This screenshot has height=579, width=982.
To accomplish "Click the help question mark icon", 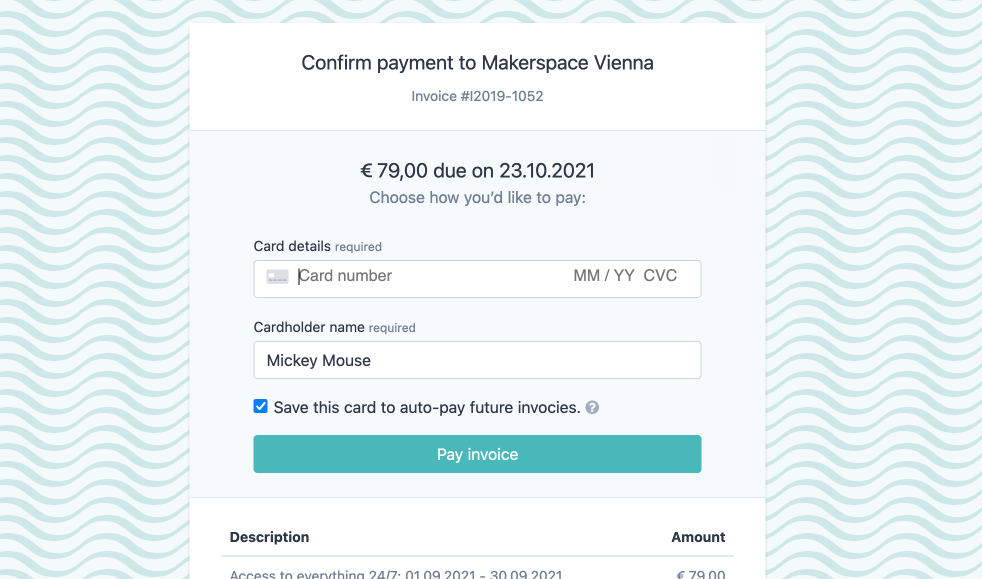I will tap(592, 407).
